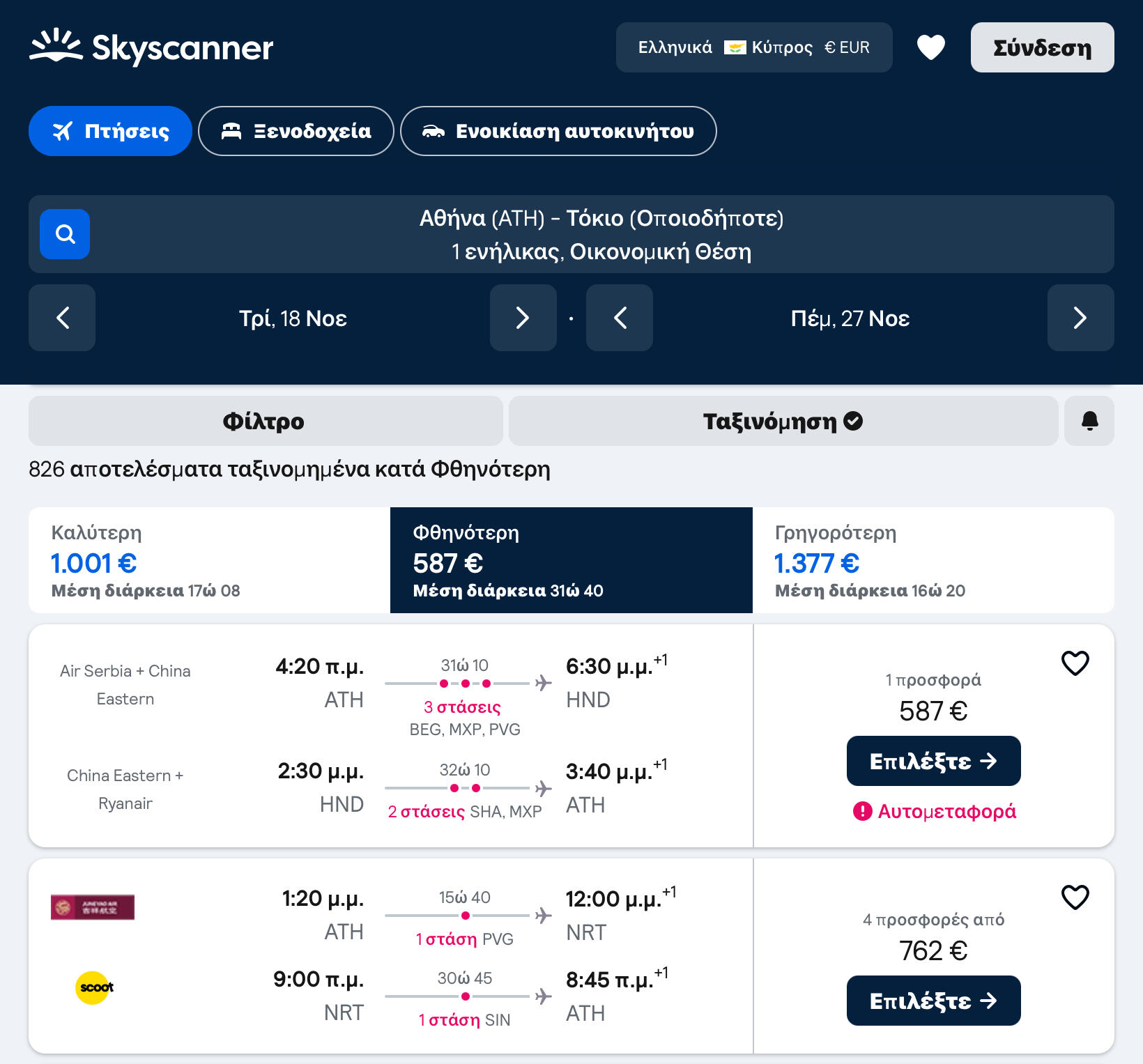Click the Σύνδεση login button
The image size is (1143, 1064).
1042,47
